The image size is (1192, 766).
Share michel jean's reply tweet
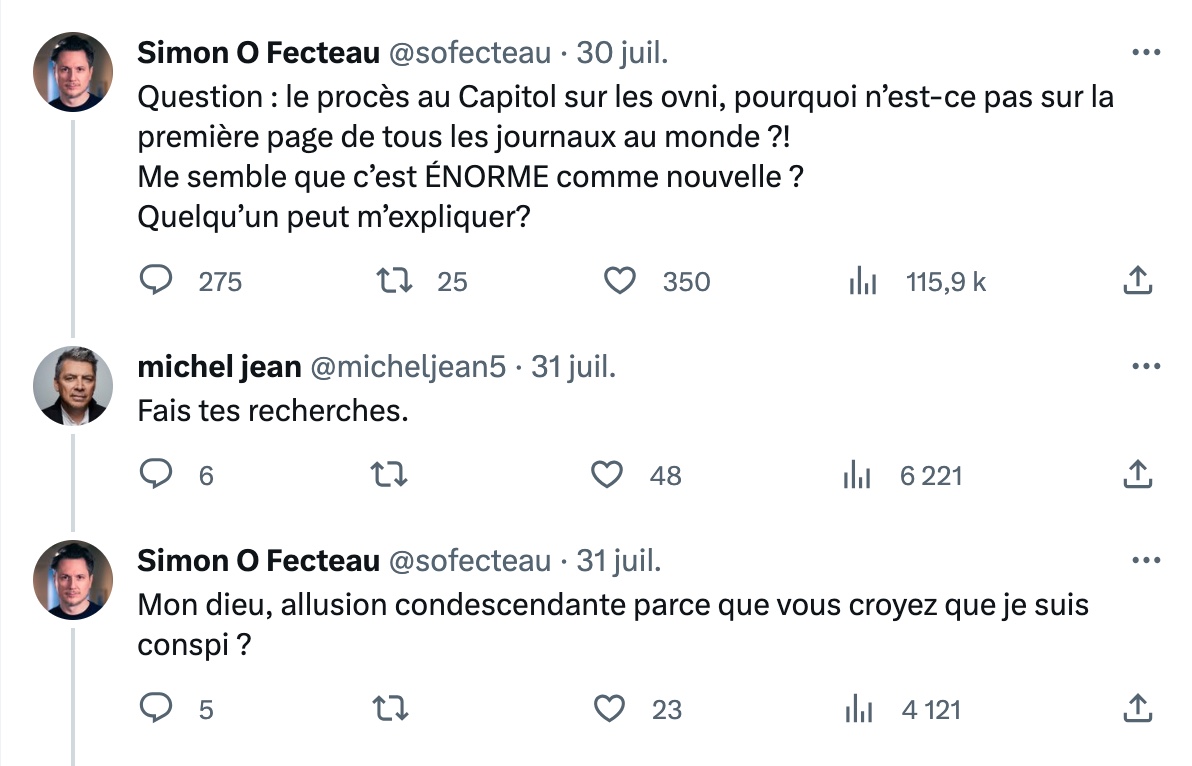pos(1138,475)
